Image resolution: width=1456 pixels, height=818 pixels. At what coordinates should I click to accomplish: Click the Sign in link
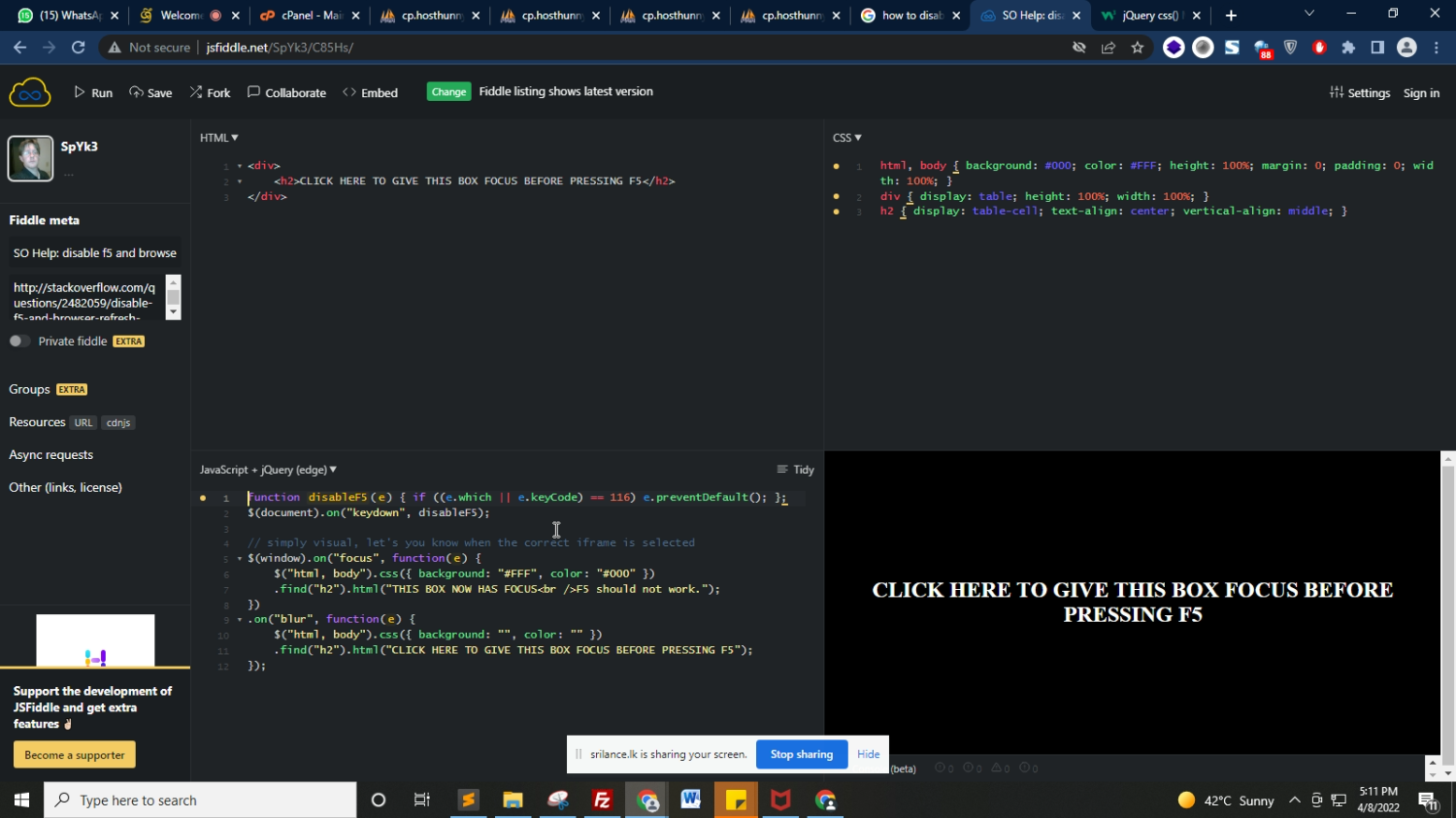[x=1421, y=93]
